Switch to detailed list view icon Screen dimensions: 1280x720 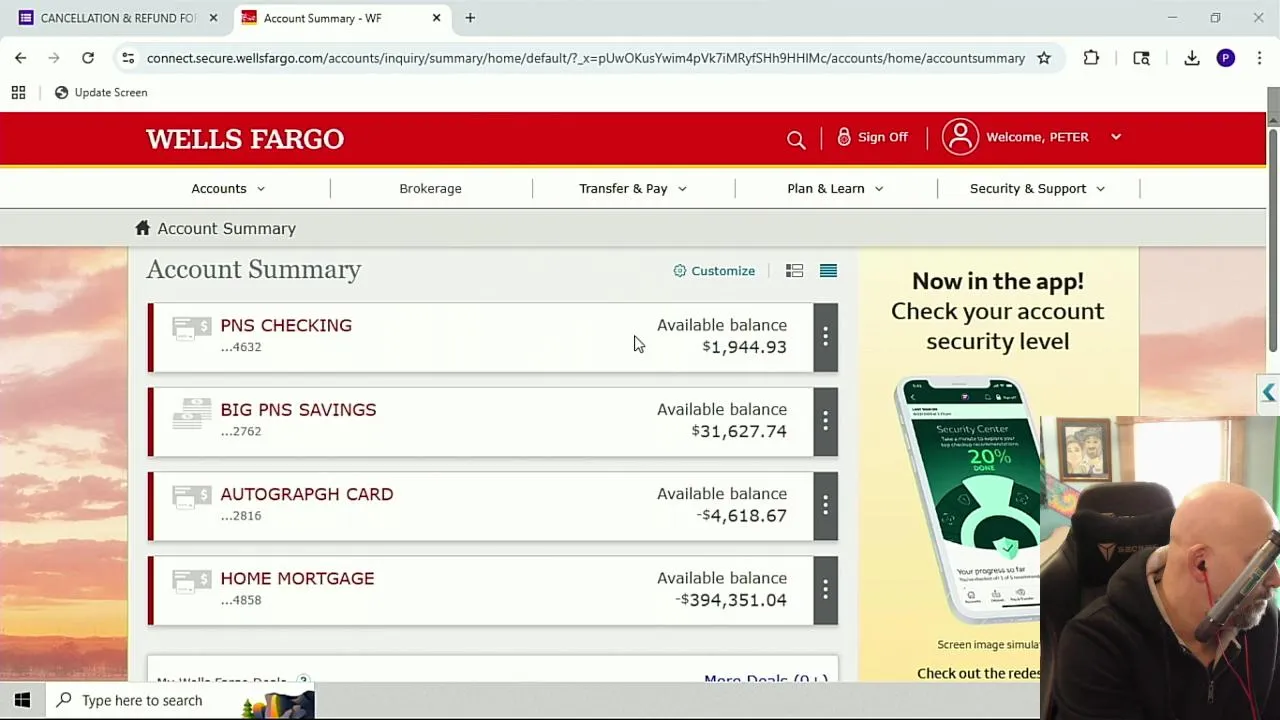click(x=794, y=271)
